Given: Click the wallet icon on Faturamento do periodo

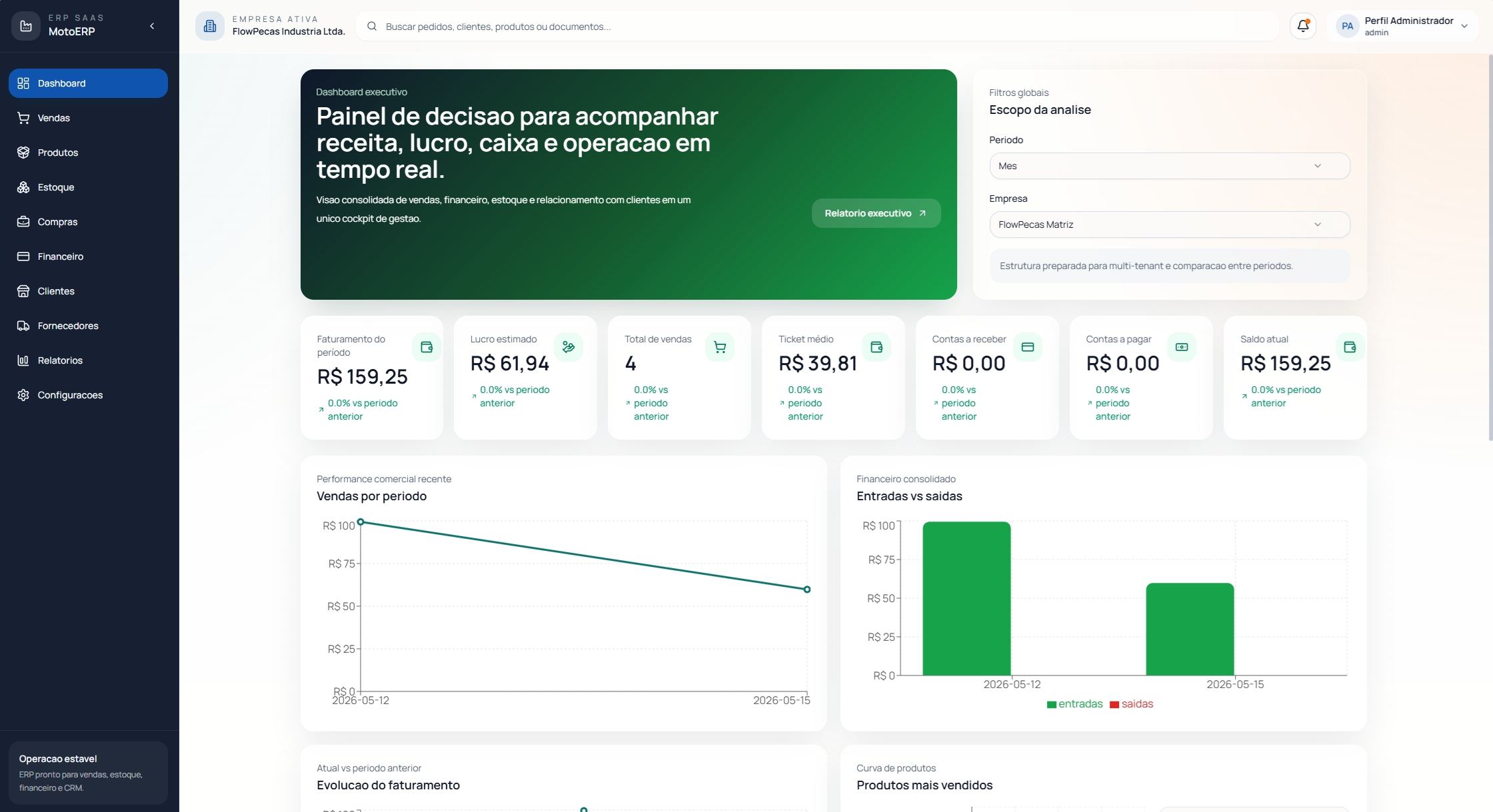Looking at the screenshot, I should pos(427,347).
